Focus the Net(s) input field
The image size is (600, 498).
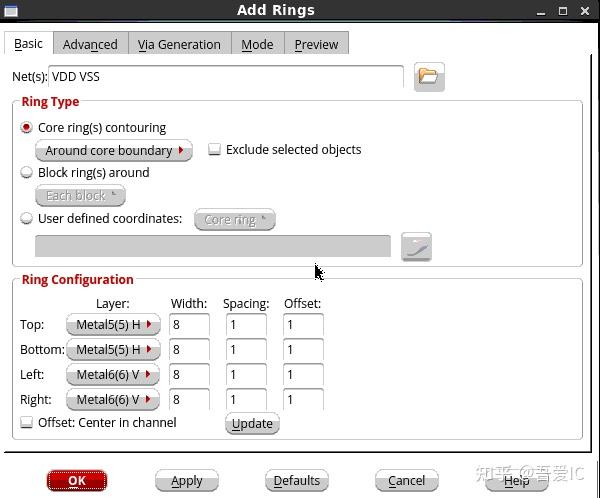(x=226, y=77)
